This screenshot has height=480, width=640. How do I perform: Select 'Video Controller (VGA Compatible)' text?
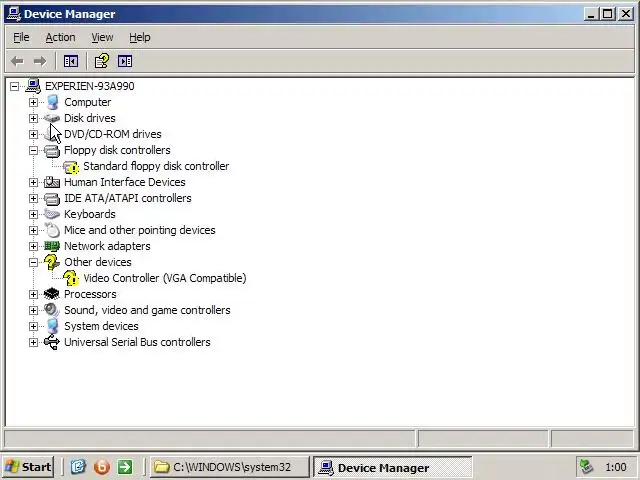tap(165, 278)
